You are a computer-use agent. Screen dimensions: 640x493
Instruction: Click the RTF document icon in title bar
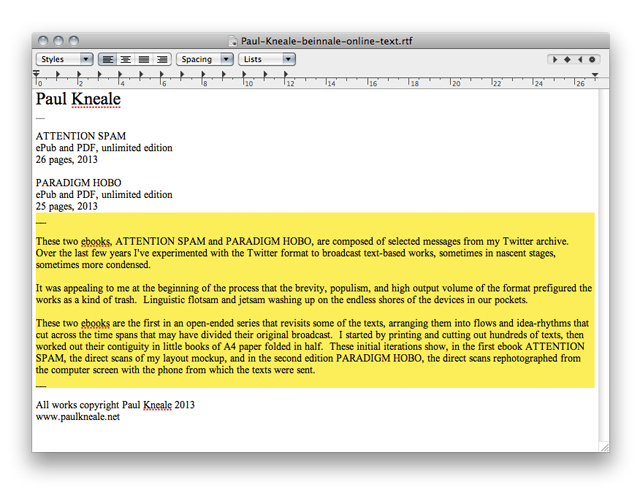(x=233, y=41)
